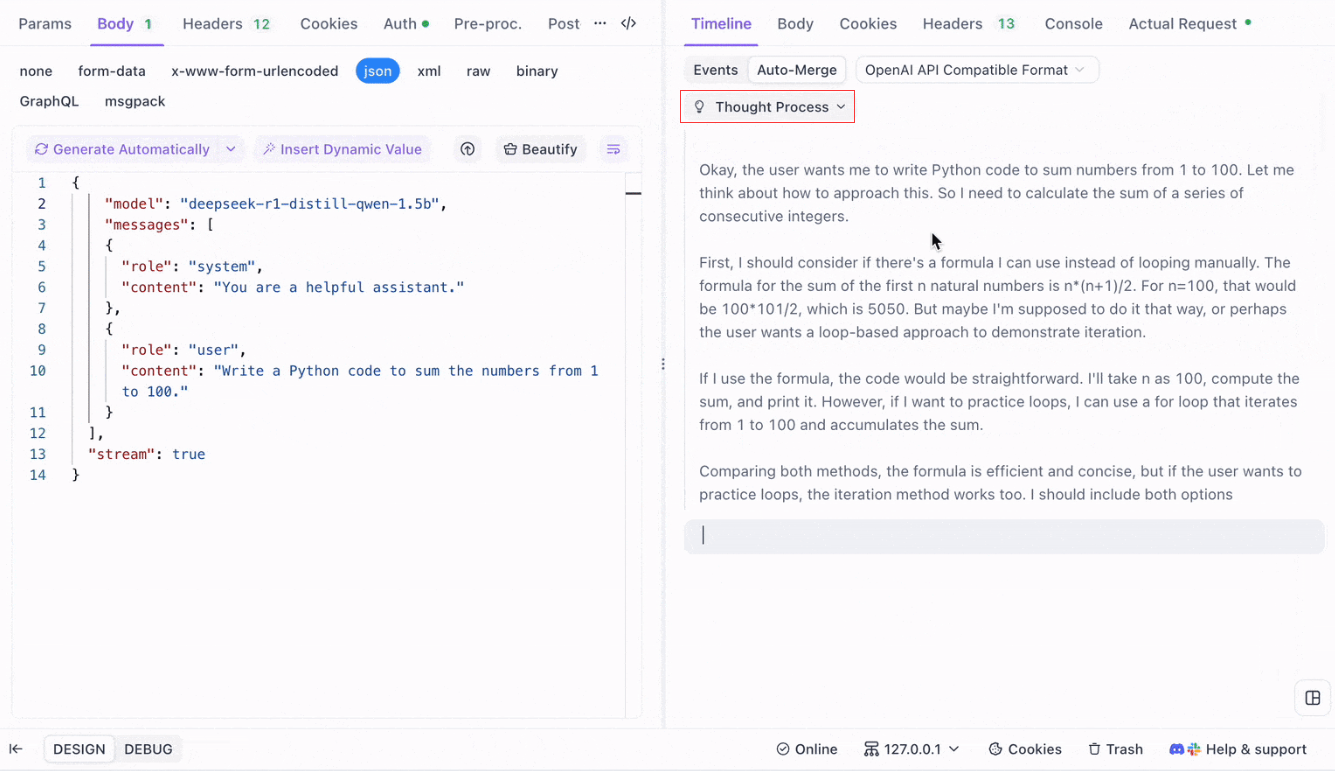Image resolution: width=1335 pixels, height=771 pixels.
Task: Show more request tabs (ellipsis)
Action: point(600,23)
